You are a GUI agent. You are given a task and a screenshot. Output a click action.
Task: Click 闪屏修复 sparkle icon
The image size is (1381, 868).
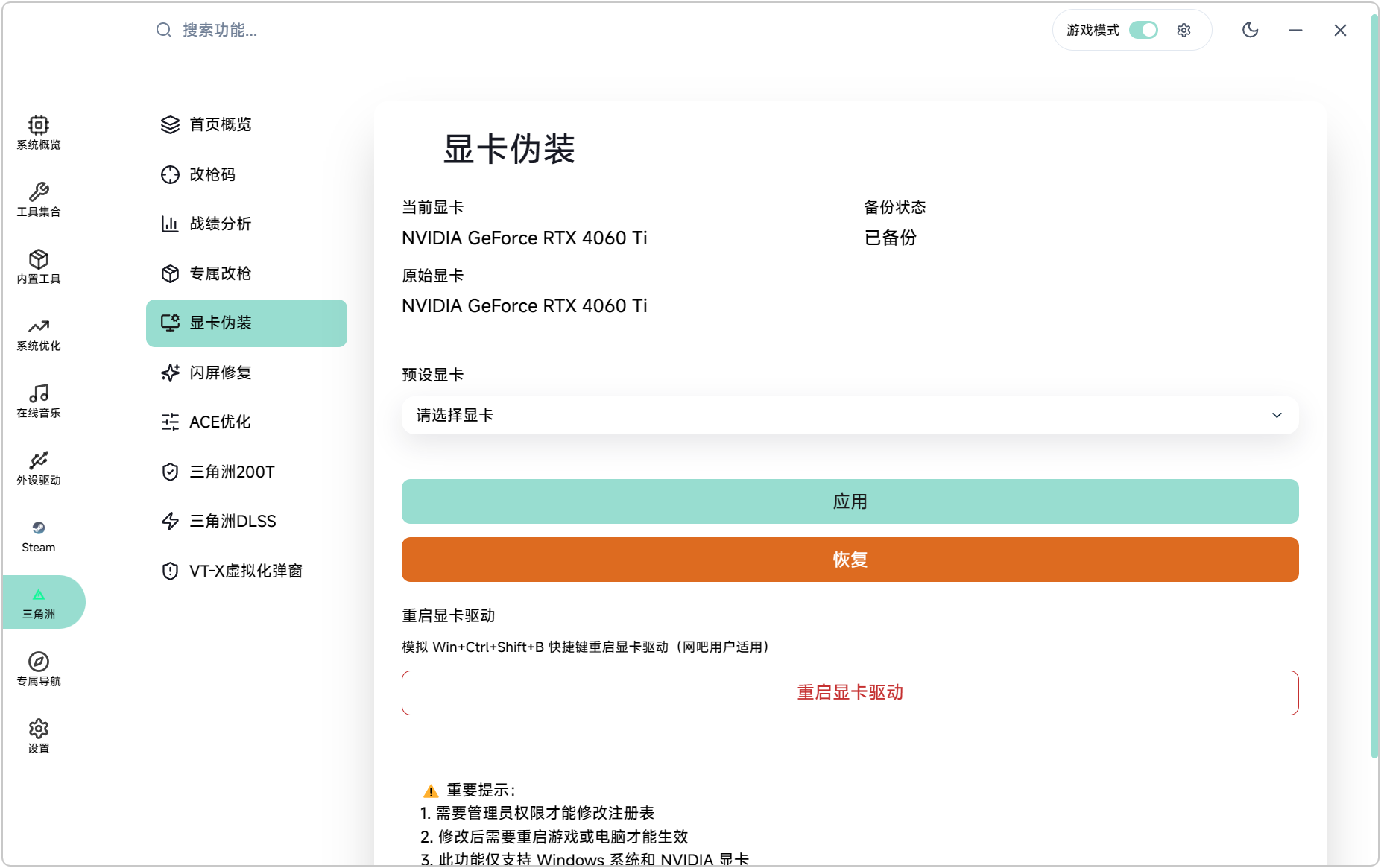click(x=170, y=373)
